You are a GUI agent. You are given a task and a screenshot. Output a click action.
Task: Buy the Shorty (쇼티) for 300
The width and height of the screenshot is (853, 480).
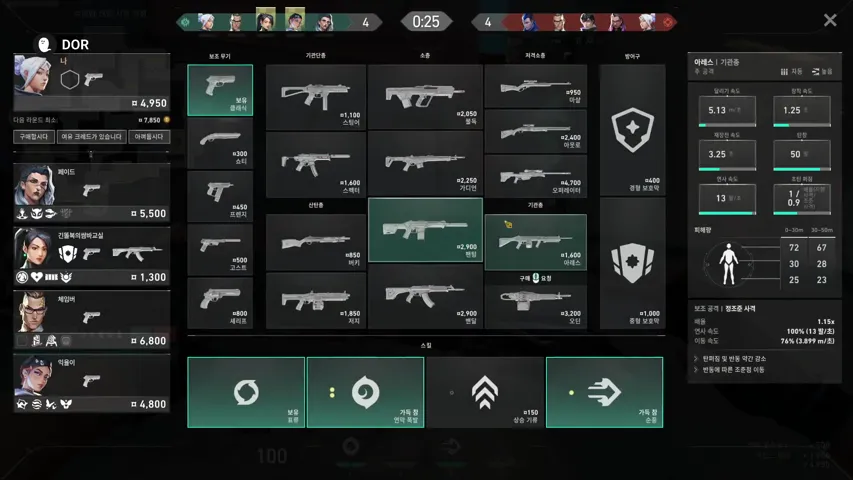[x=220, y=144]
